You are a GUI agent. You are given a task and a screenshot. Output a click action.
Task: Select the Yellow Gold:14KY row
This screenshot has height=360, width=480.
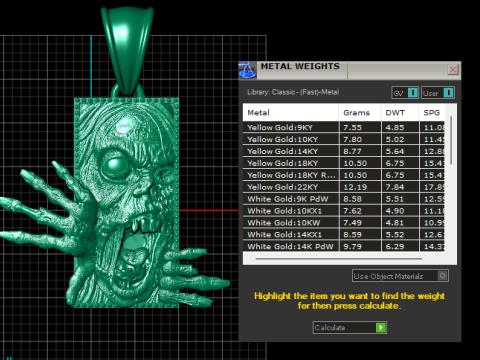pos(344,151)
